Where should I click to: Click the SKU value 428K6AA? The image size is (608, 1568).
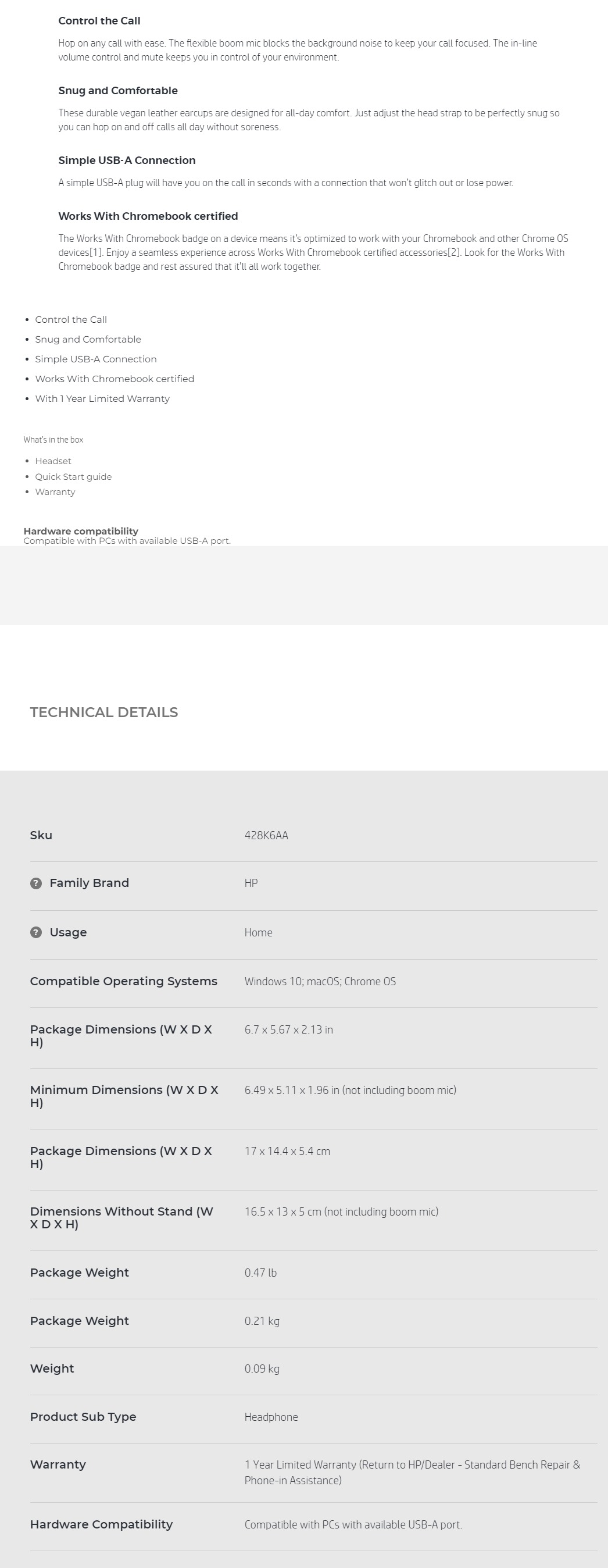pos(266,835)
